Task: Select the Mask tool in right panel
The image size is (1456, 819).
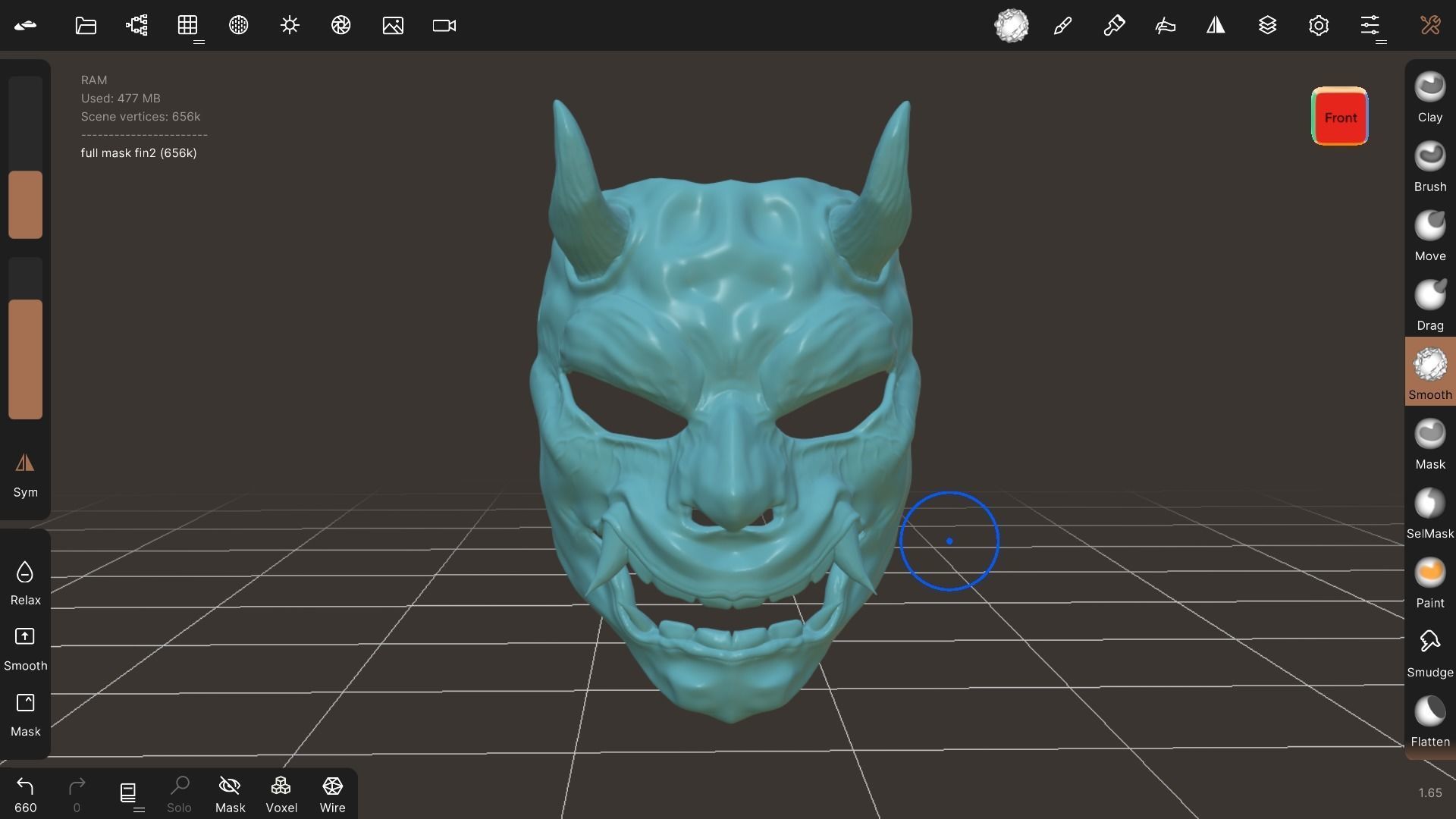Action: pyautogui.click(x=1430, y=444)
